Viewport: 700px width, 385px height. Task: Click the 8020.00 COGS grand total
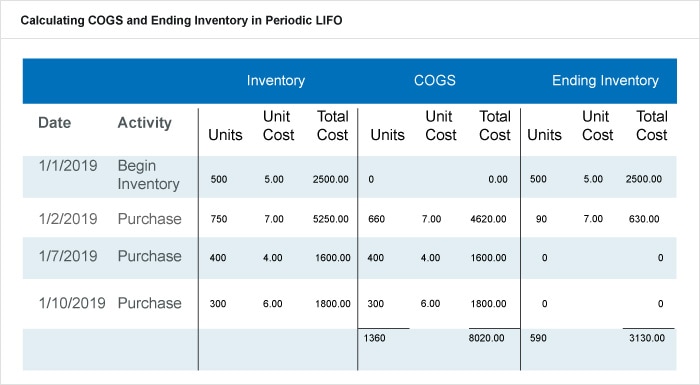[x=486, y=338]
